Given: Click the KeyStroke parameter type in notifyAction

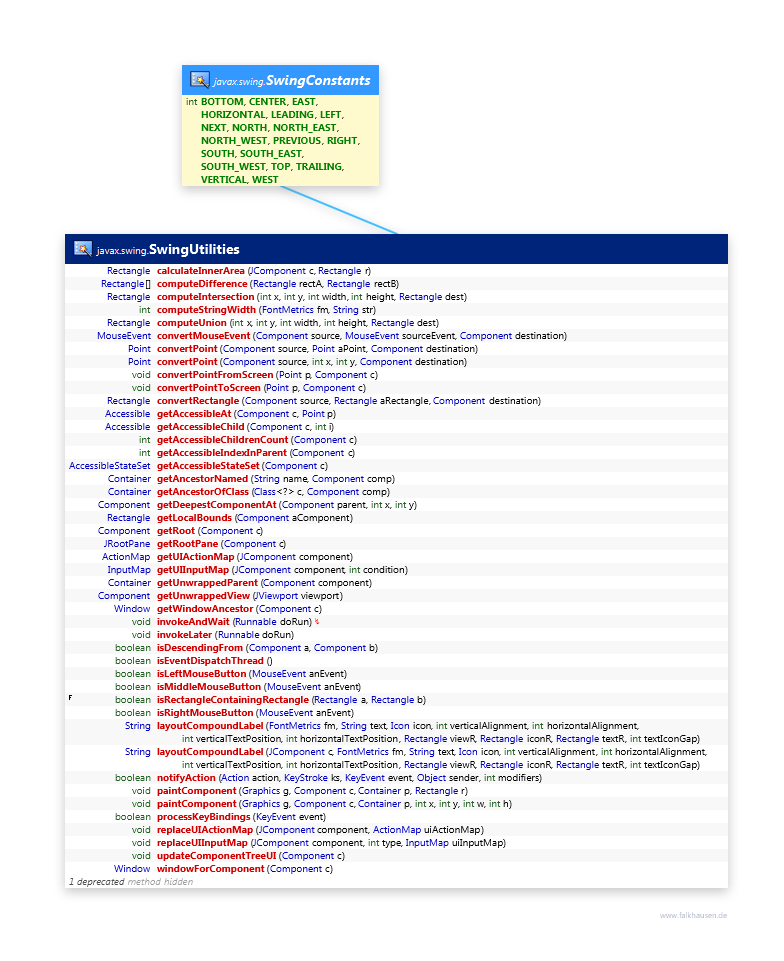Looking at the screenshot, I should (306, 778).
